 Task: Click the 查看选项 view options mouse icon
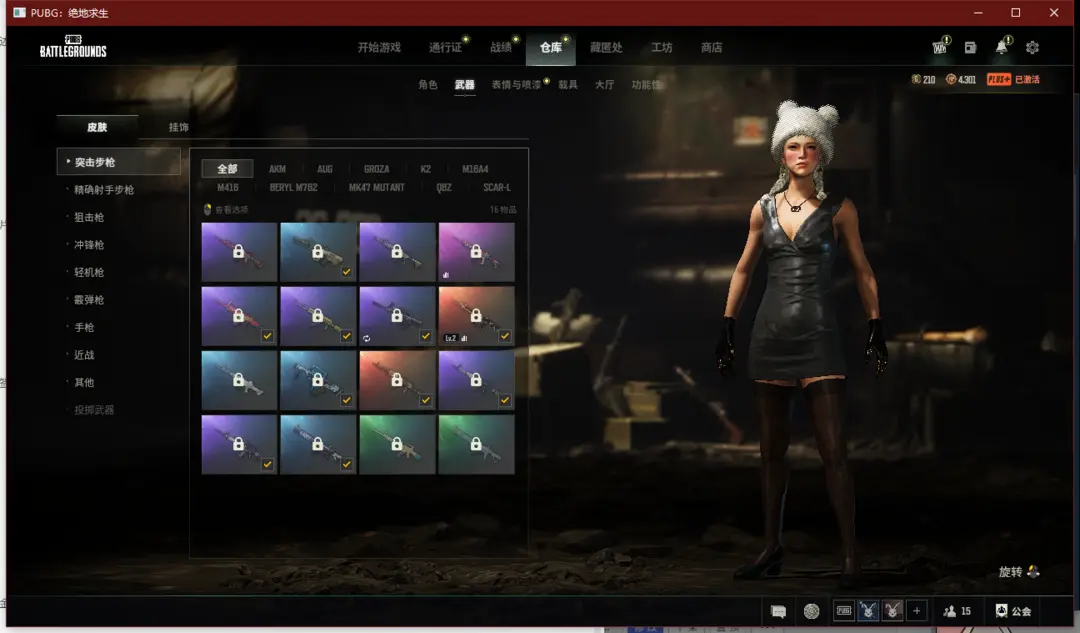[207, 209]
